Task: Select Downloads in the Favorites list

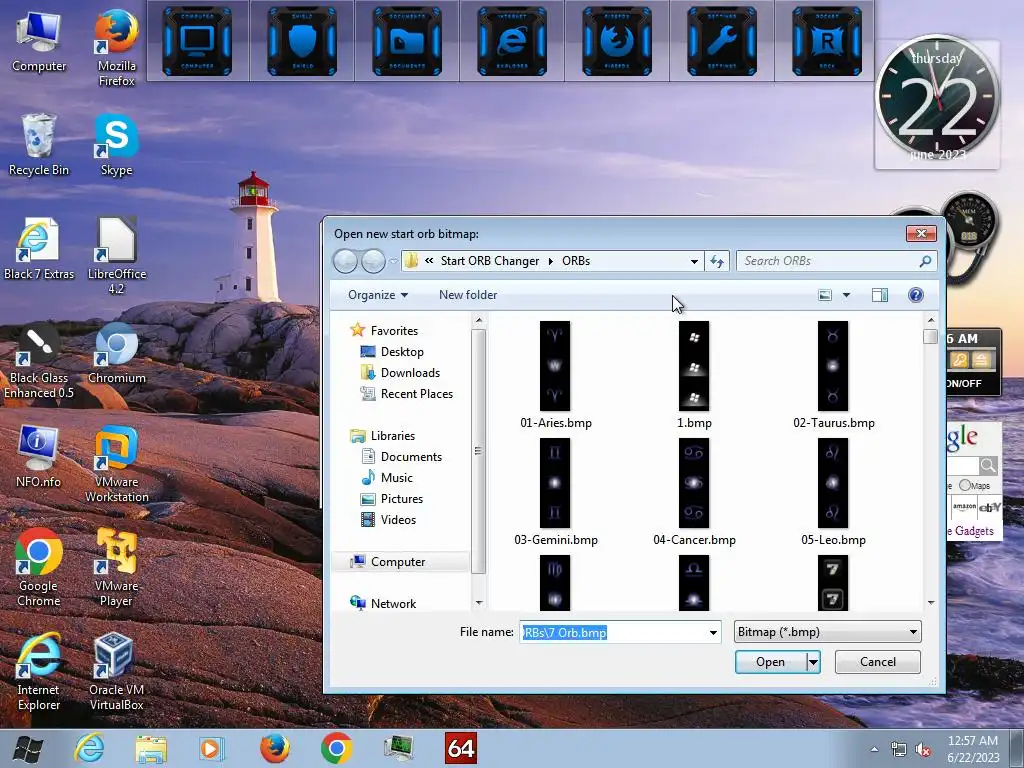Action: [410, 373]
